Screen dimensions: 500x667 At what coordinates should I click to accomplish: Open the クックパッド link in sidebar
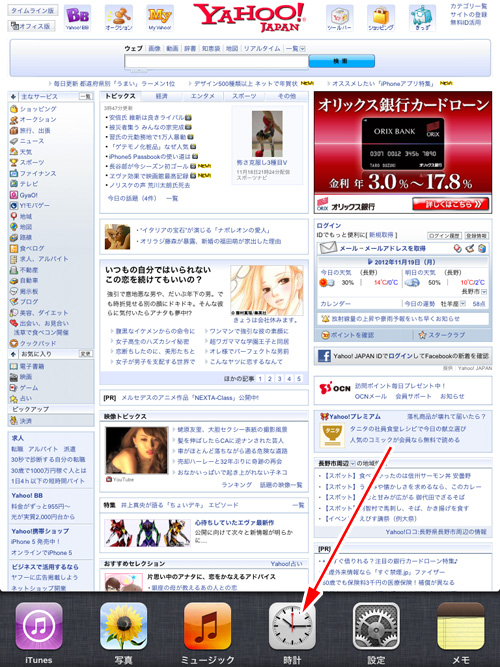tap(38, 343)
